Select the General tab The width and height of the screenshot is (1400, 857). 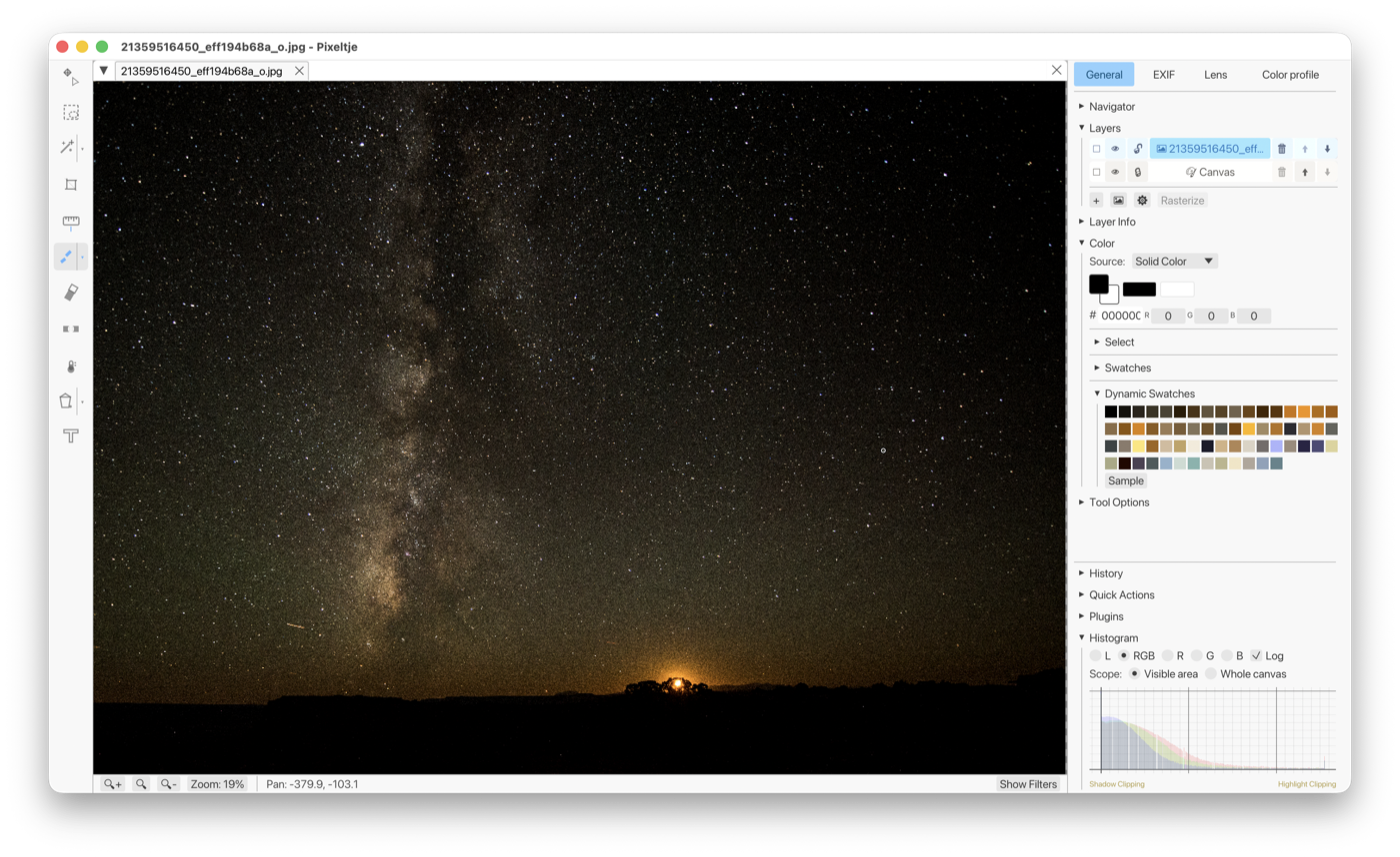pos(1104,75)
